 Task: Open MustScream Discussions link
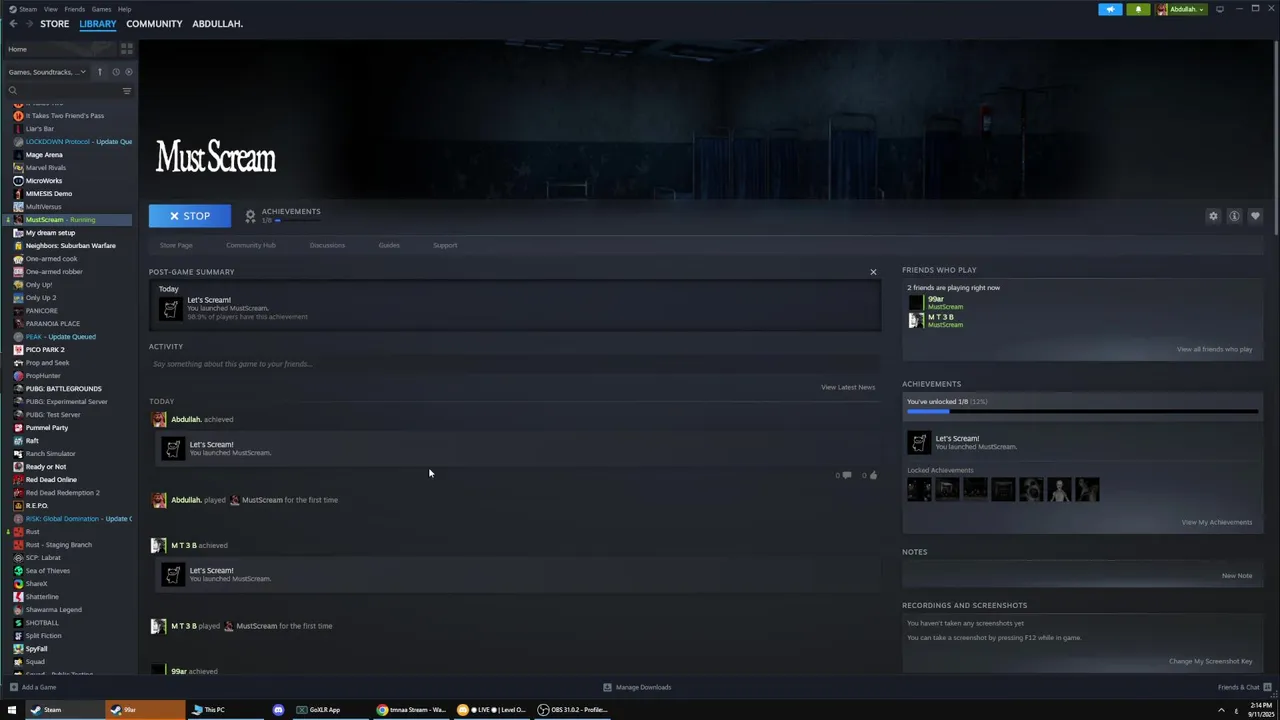click(327, 245)
